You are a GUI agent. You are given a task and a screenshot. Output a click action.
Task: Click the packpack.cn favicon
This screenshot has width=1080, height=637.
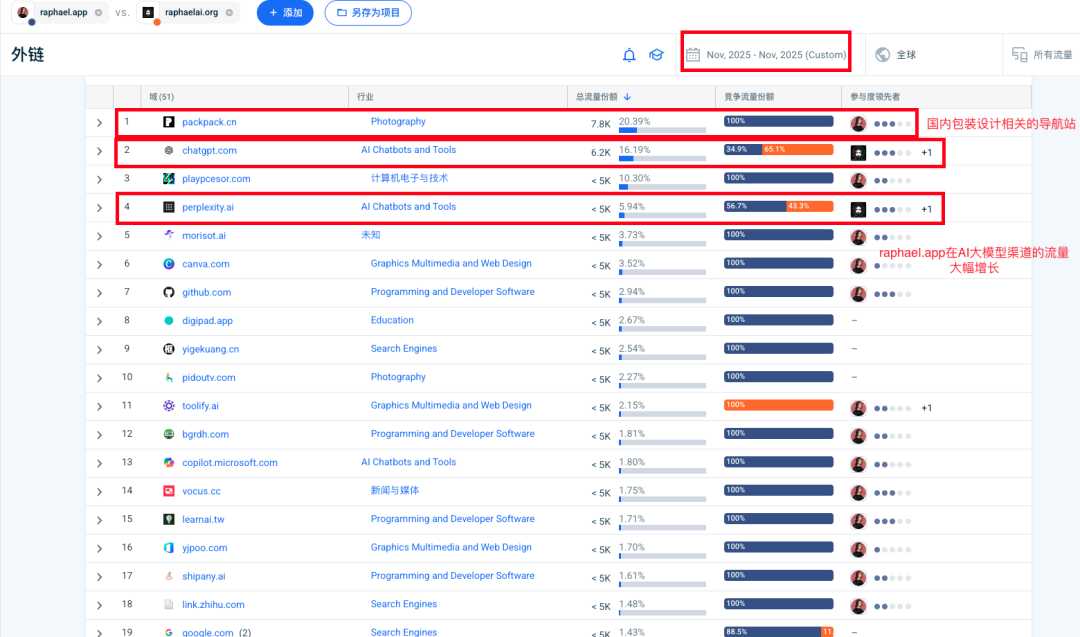click(169, 122)
